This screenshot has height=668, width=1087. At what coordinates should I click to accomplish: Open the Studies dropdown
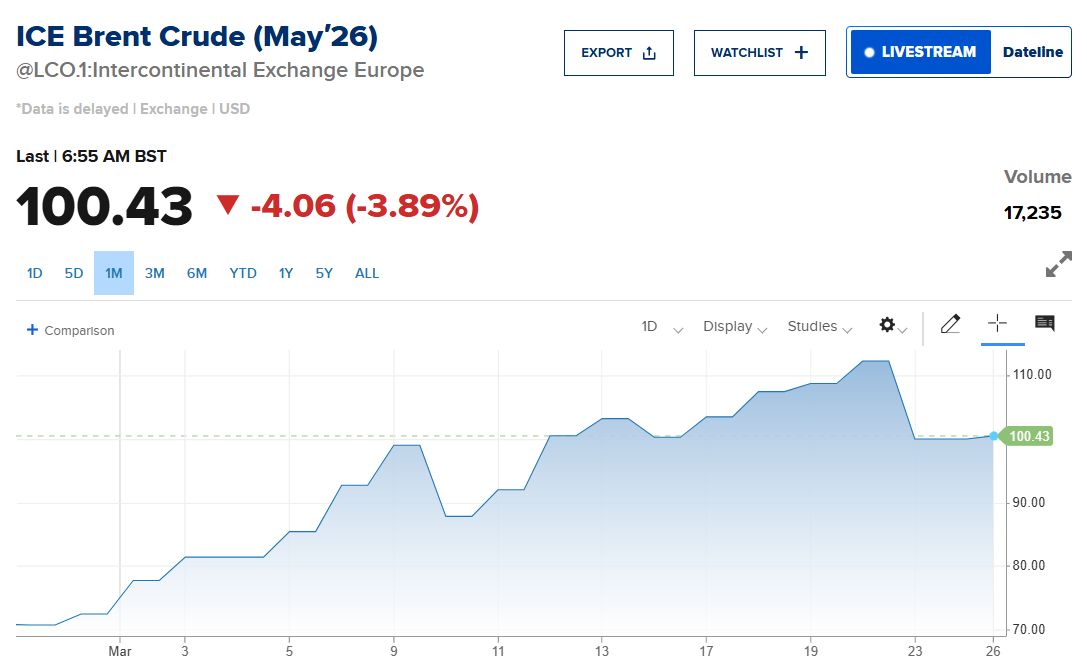pos(819,326)
